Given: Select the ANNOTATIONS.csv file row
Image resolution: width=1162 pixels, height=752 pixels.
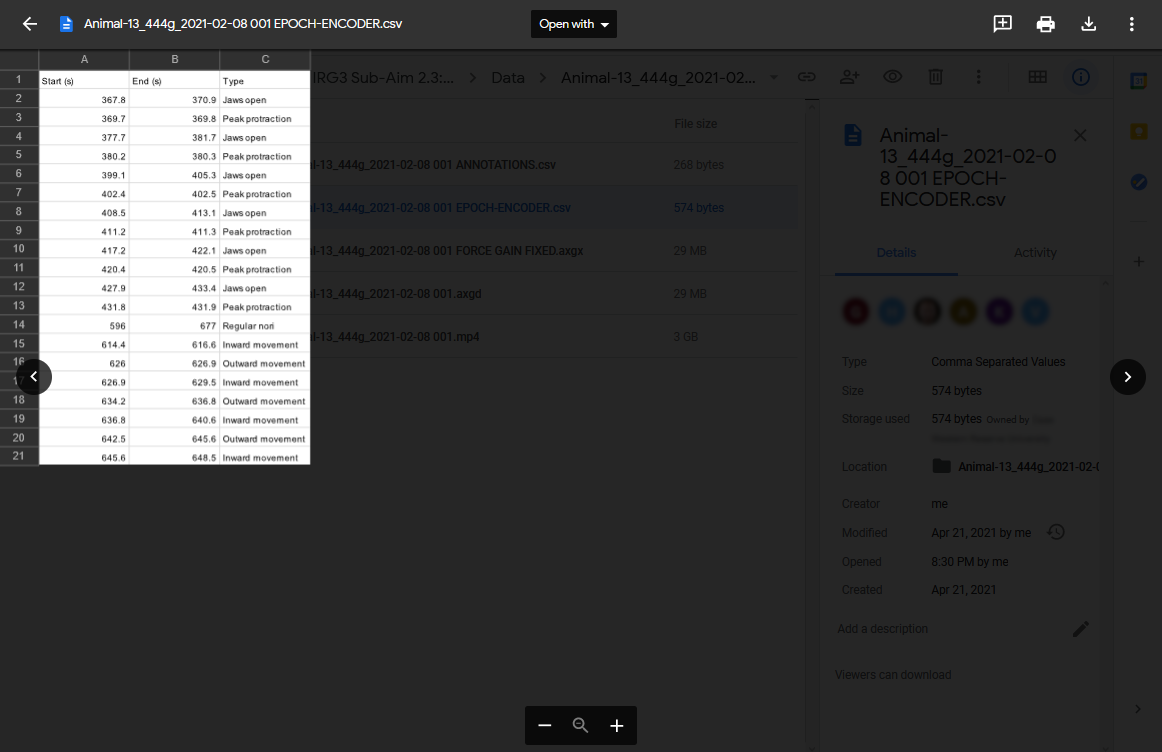Looking at the screenshot, I should click(554, 164).
